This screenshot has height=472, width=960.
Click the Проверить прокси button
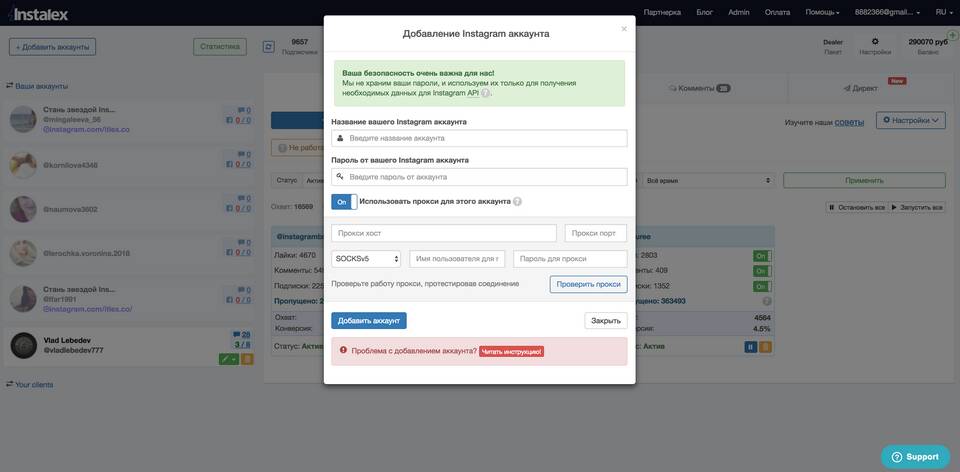pyautogui.click(x=588, y=284)
